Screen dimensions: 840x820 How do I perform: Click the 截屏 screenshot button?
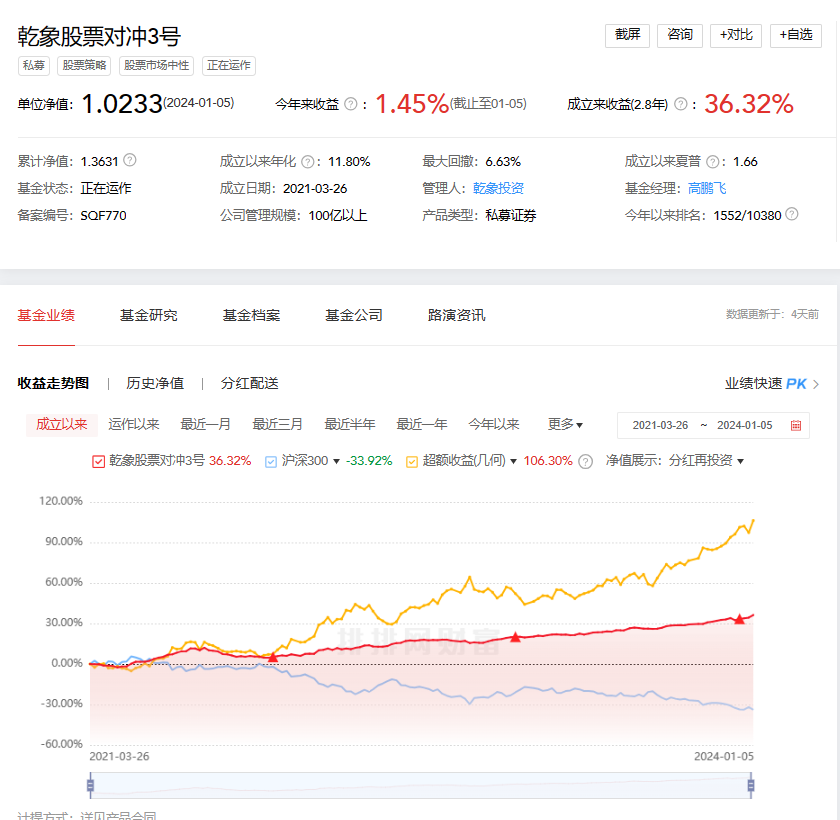[627, 35]
